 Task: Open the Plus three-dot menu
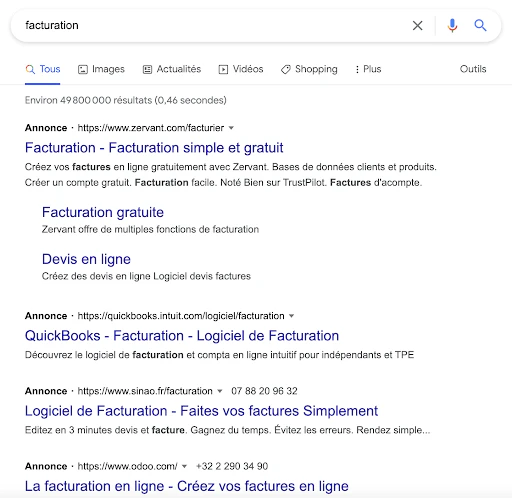click(368, 69)
